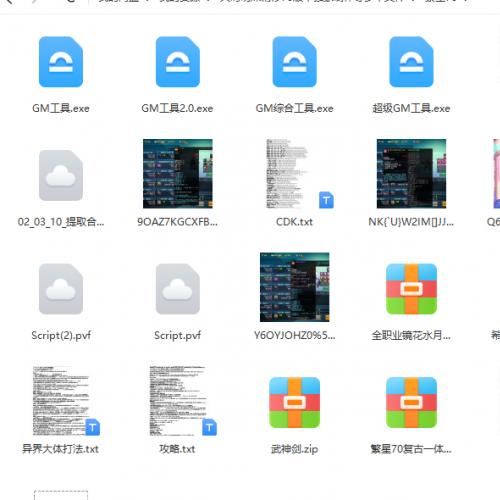This screenshot has height=500, width=500.
Task: Select the Script.pvf cloud file icon
Action: 178,289
